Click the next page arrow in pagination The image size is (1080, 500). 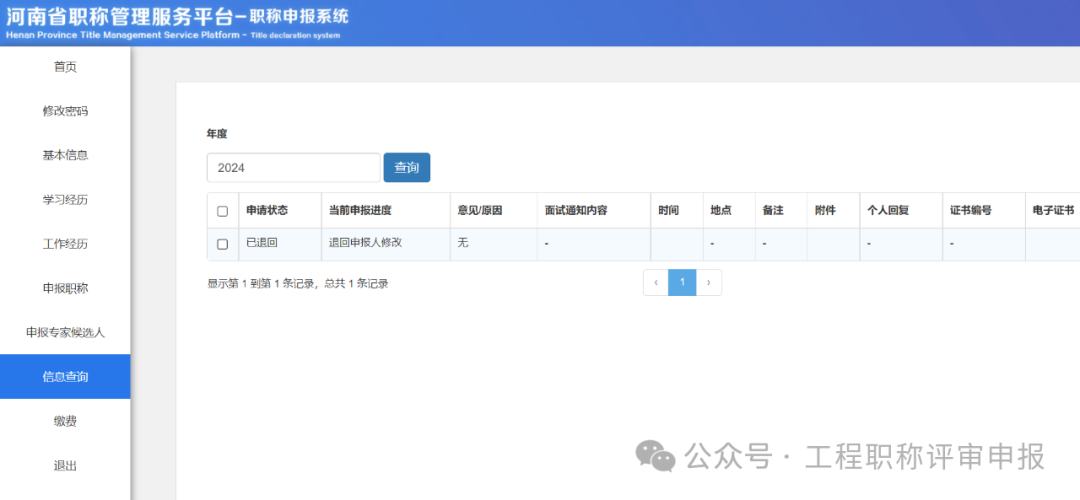coord(709,282)
